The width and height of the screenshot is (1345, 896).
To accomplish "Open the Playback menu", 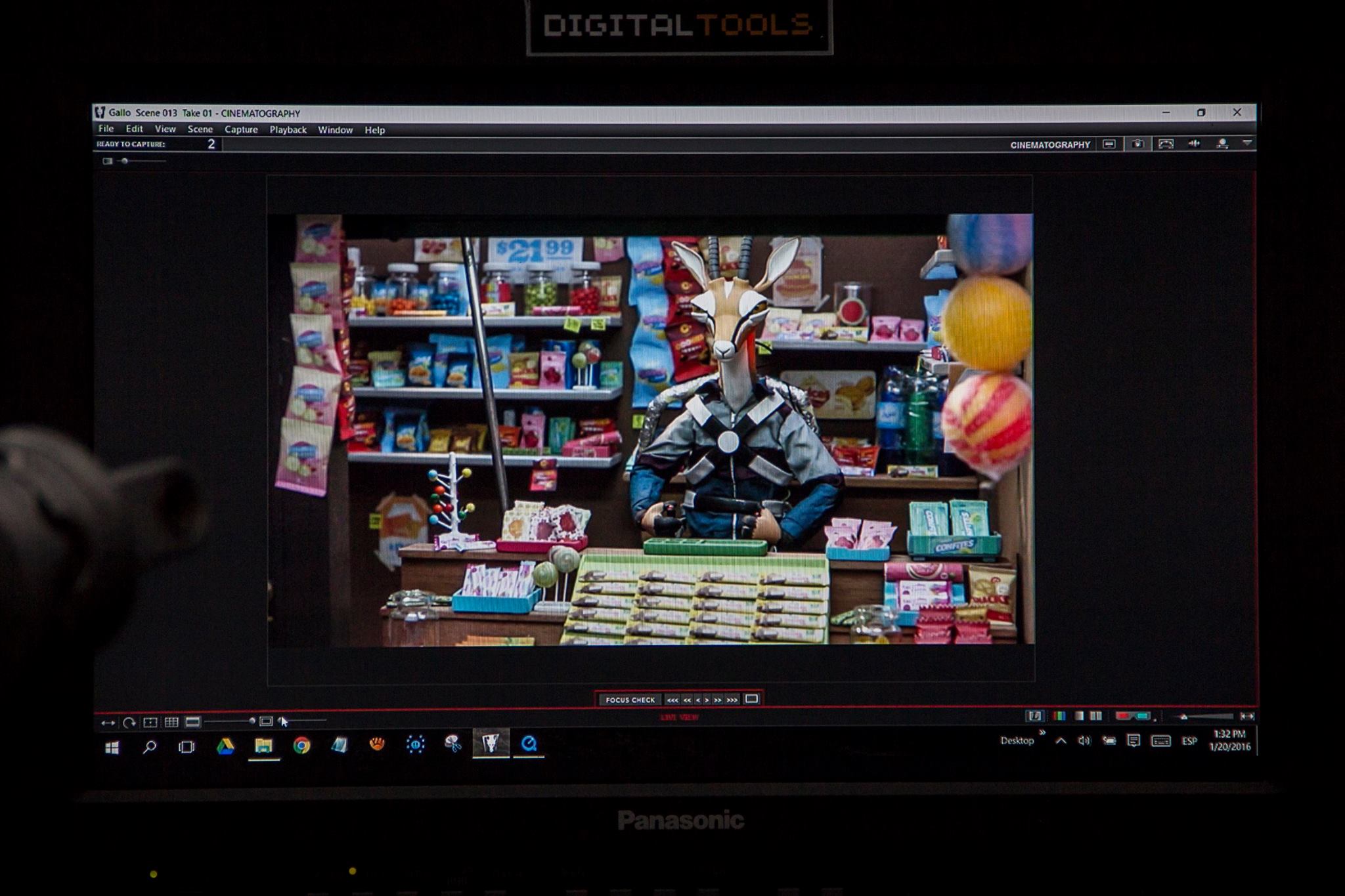I will (288, 130).
